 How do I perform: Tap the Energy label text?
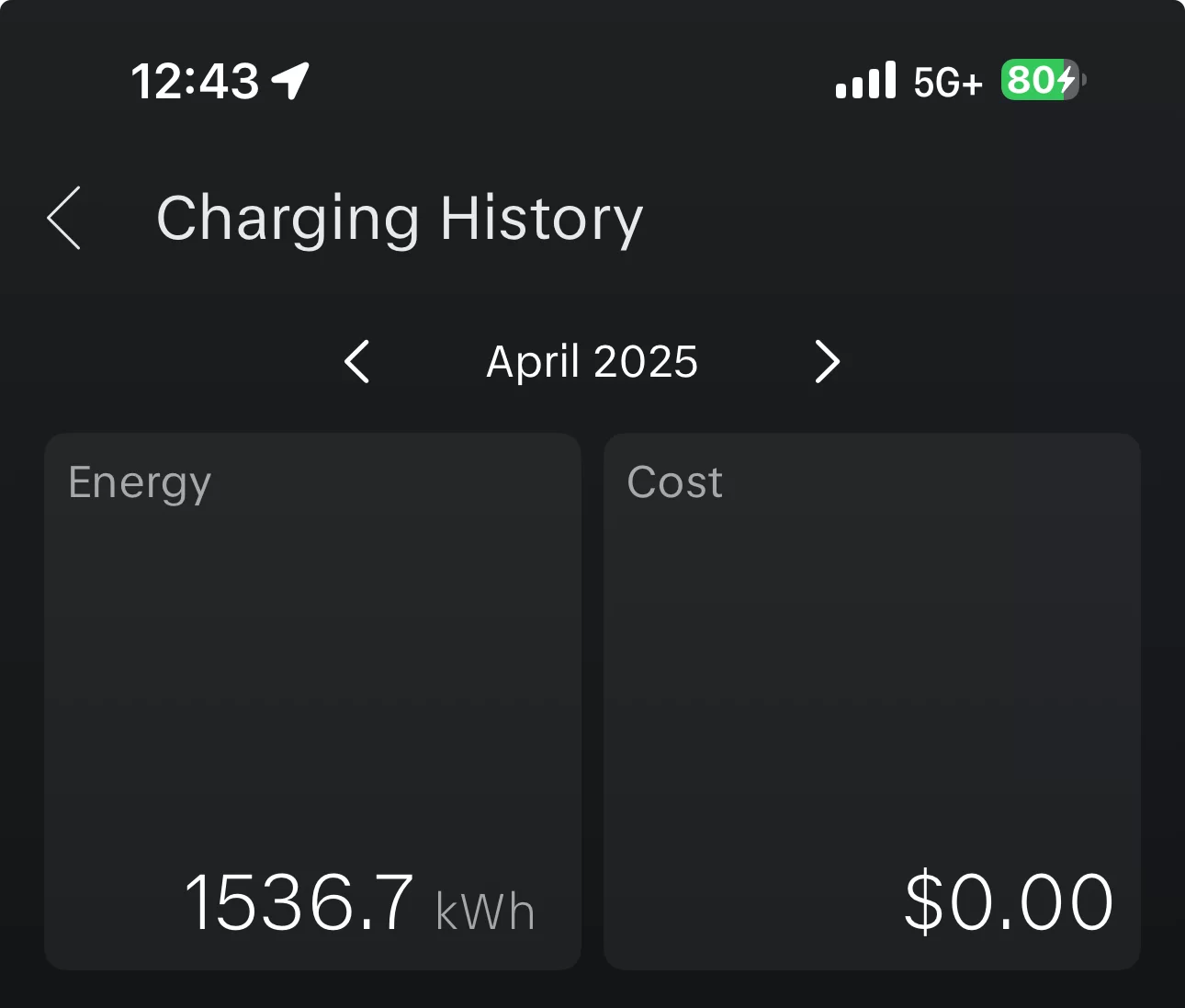140,483
